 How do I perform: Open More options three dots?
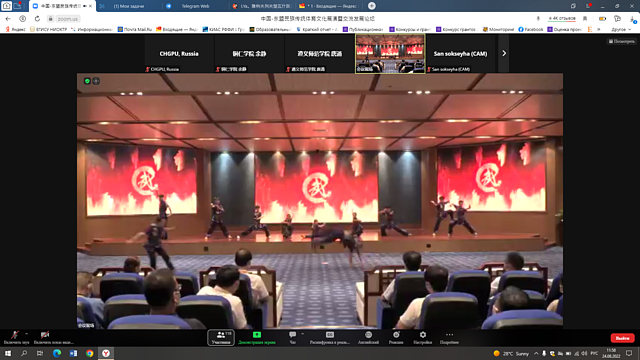tap(449, 338)
